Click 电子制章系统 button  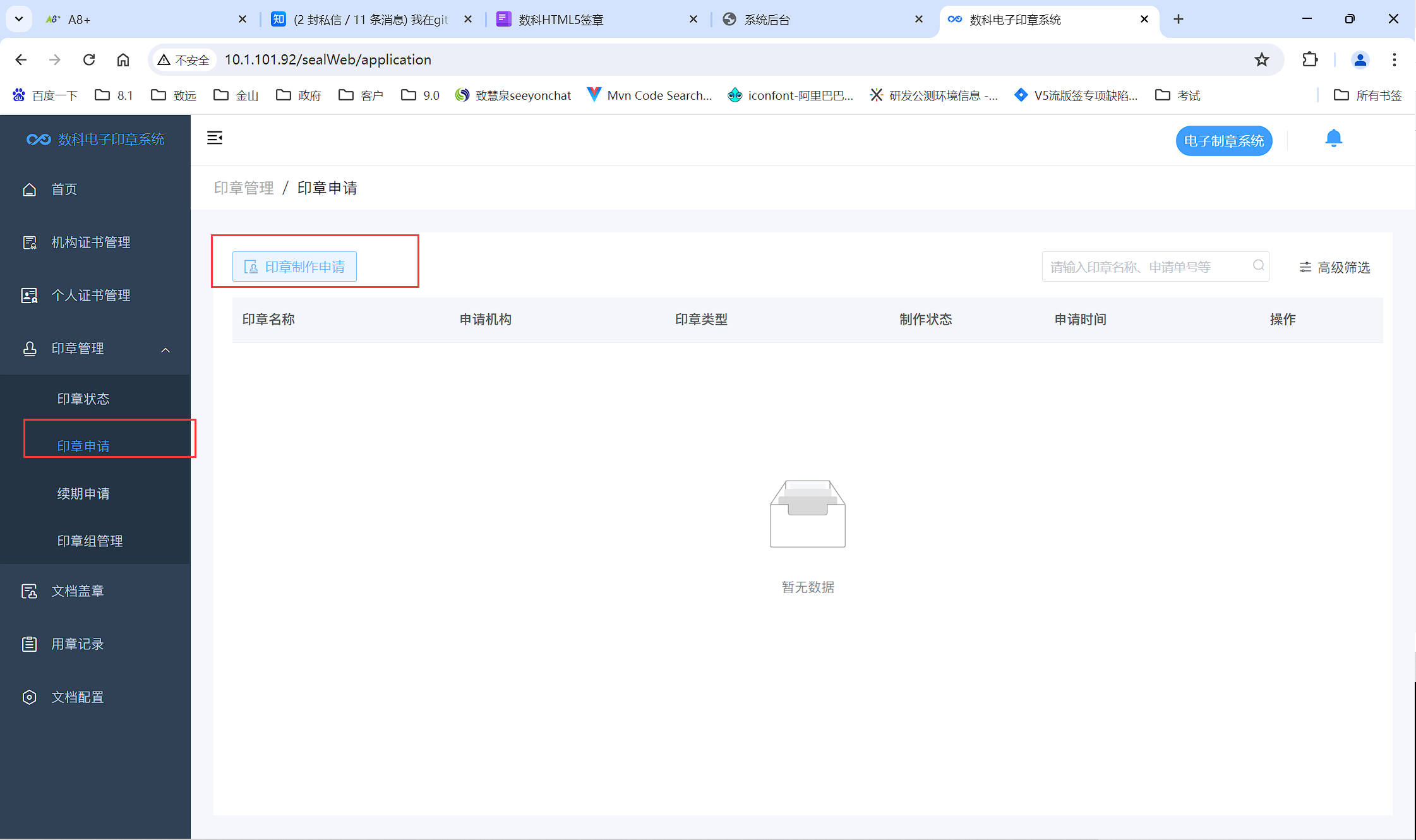(x=1223, y=141)
